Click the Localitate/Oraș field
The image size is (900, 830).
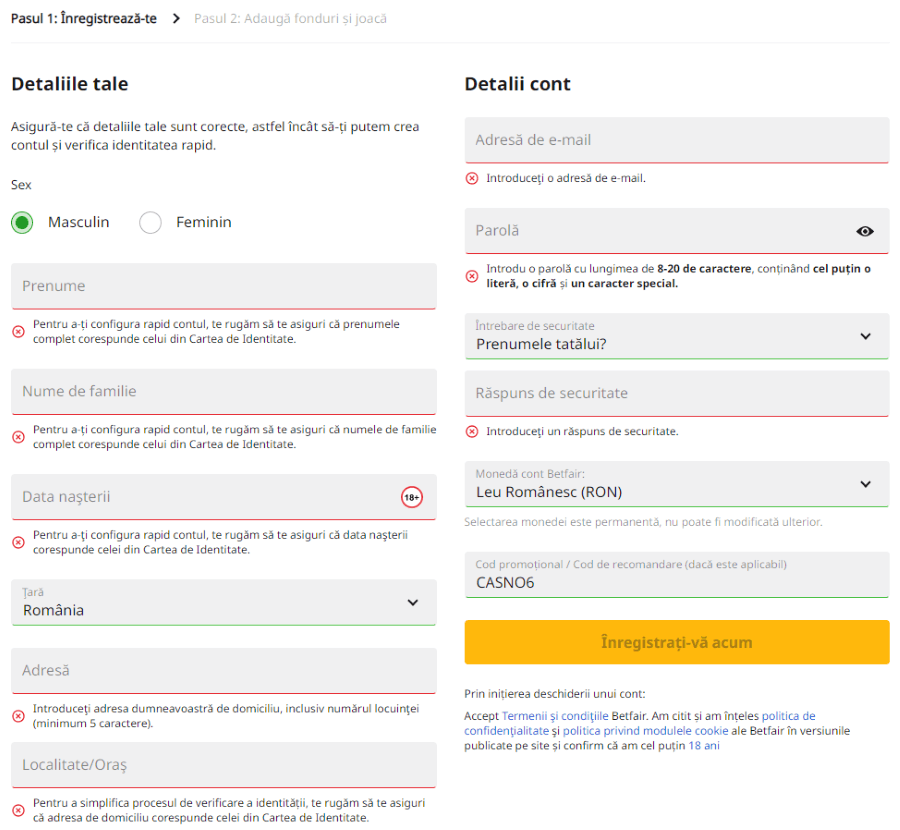click(224, 765)
